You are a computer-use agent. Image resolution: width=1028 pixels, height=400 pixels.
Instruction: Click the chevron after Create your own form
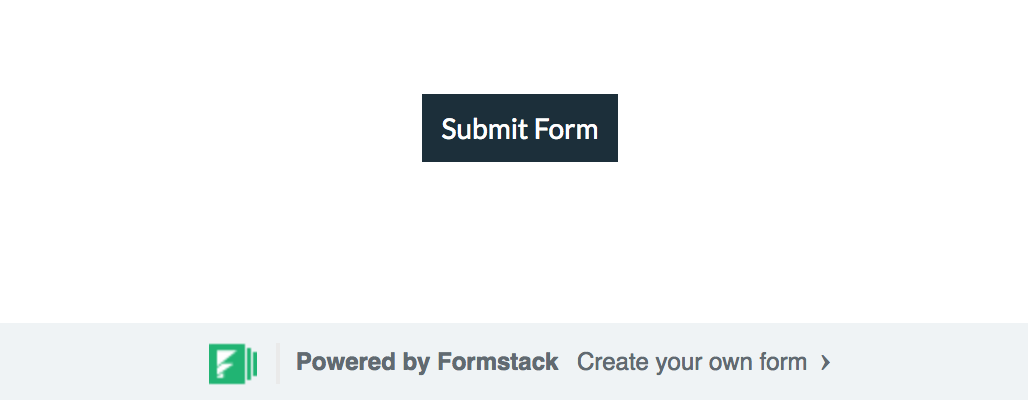pyautogui.click(x=825, y=362)
